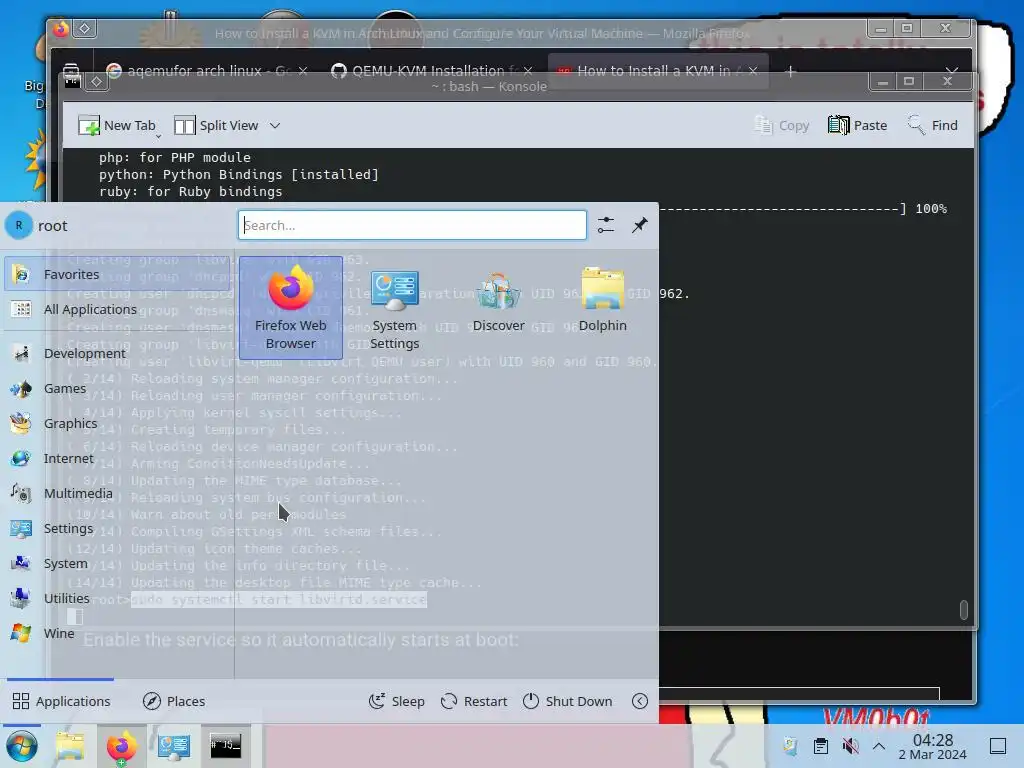This screenshot has width=1024, height=768.
Task: Select the Favorites category
Action: 117,274
